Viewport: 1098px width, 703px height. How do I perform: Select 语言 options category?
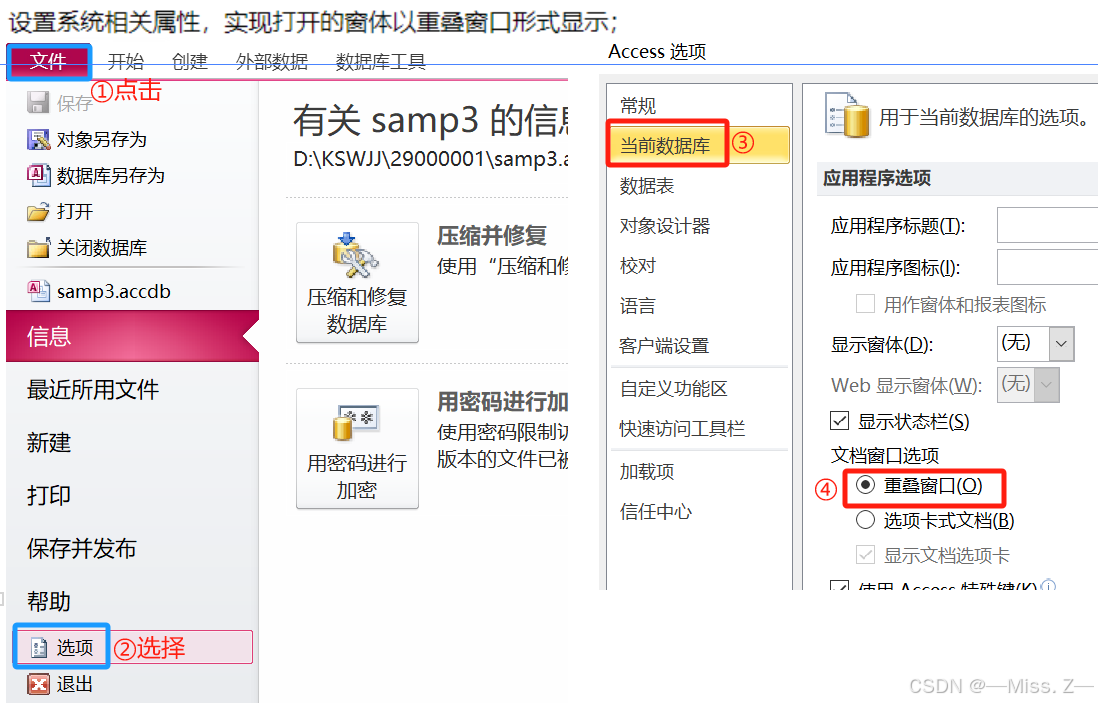tap(637, 305)
